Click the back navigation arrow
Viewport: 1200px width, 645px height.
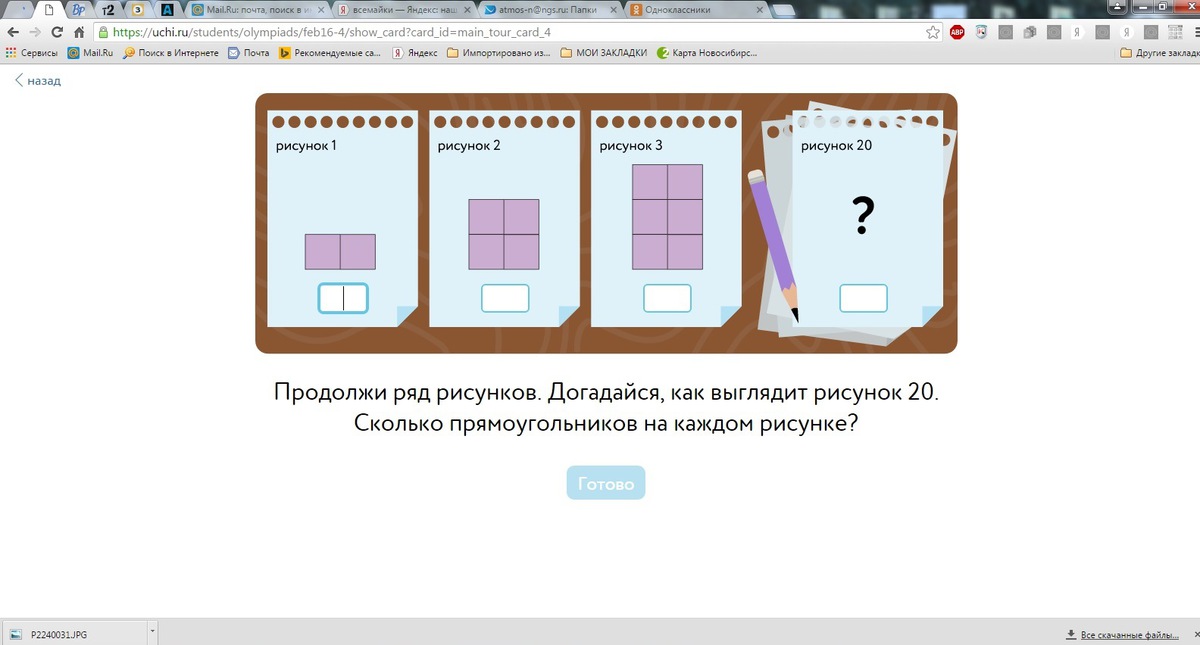(11, 31)
